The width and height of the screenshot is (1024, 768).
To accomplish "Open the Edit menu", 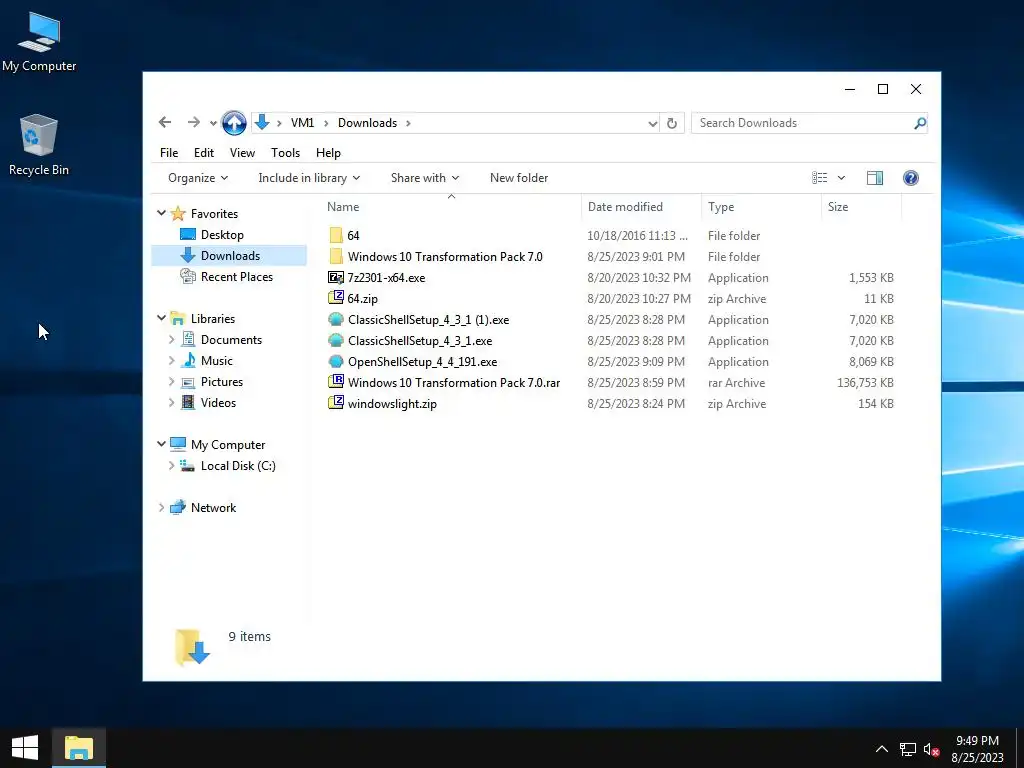I will point(204,153).
